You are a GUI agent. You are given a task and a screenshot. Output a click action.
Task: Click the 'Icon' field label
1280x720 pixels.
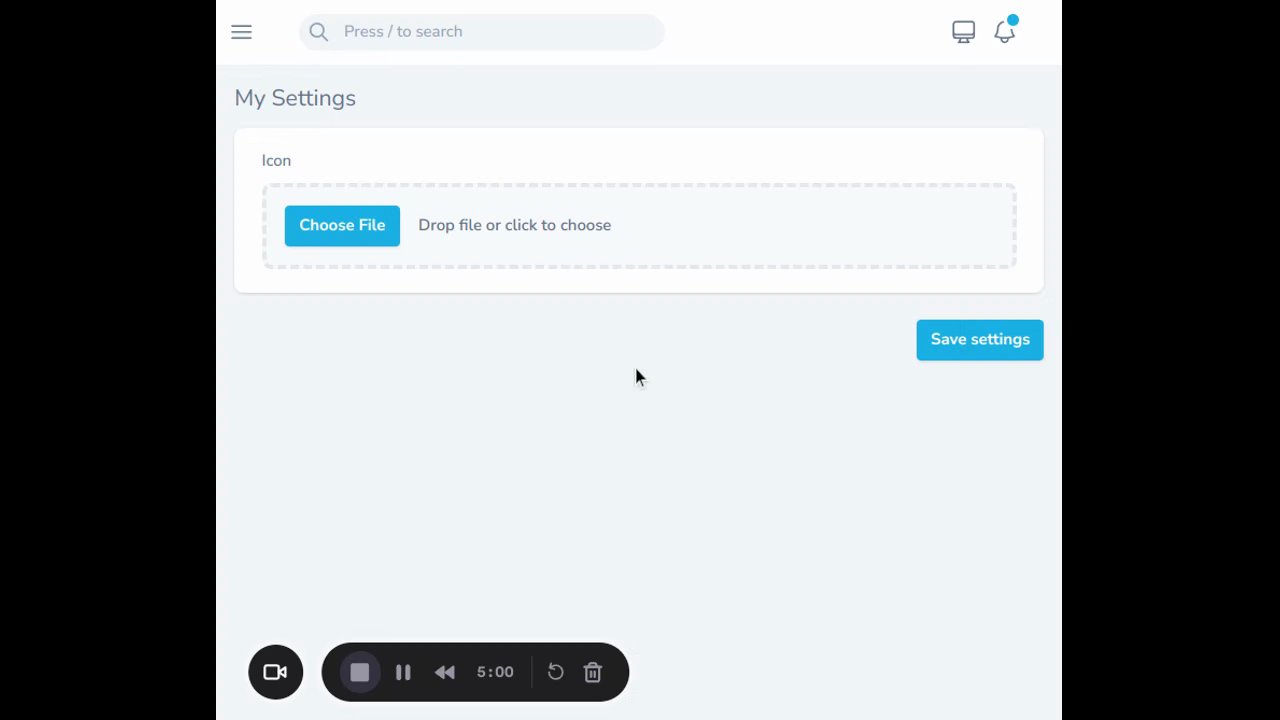pos(276,160)
